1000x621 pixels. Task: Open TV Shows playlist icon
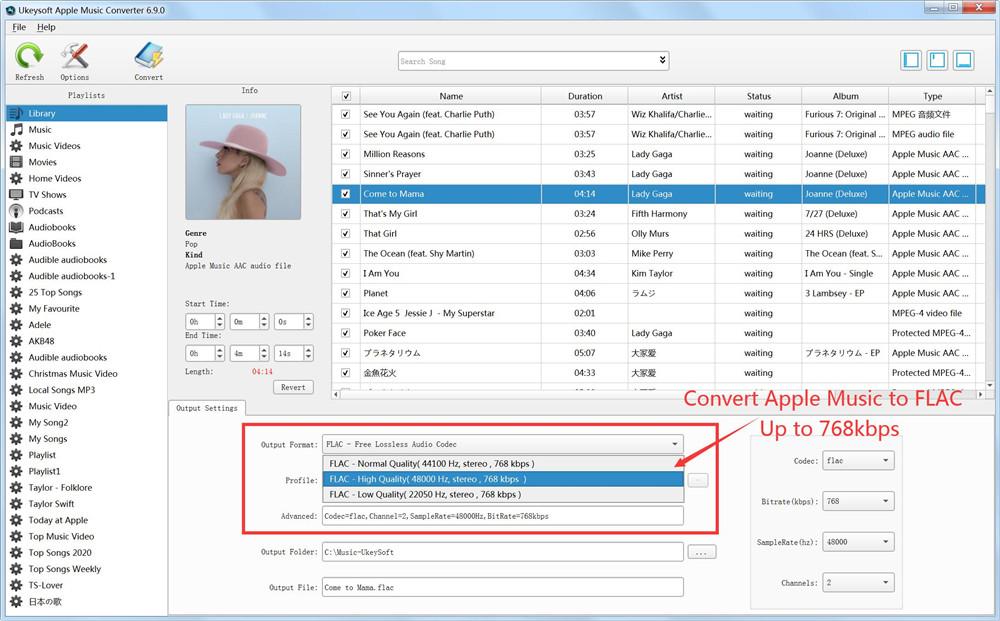click(x=17, y=194)
